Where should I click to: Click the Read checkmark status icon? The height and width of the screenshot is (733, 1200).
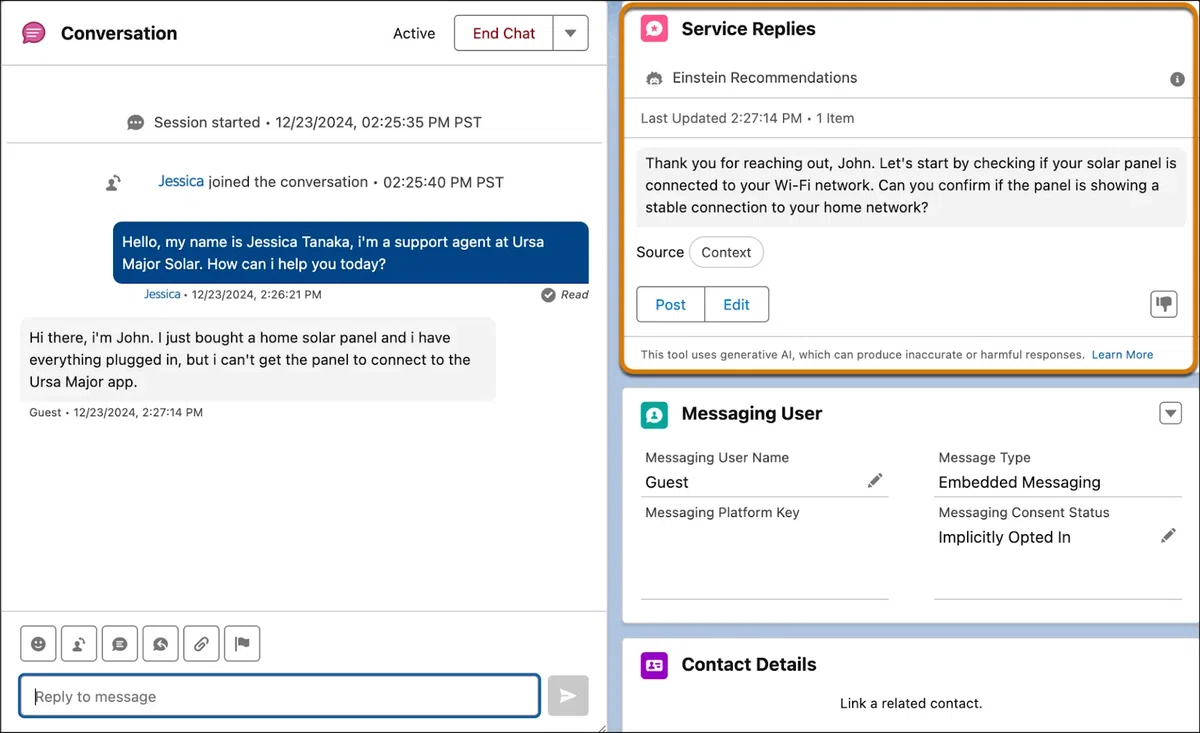(548, 295)
